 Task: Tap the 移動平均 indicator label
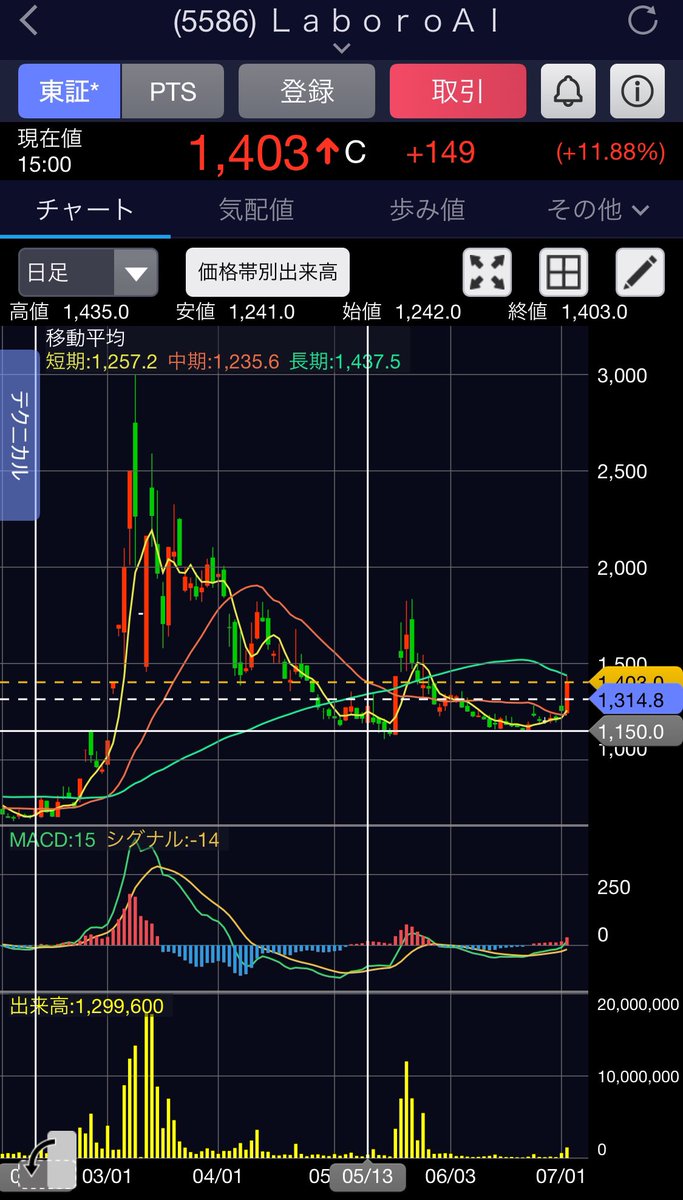tap(85, 338)
